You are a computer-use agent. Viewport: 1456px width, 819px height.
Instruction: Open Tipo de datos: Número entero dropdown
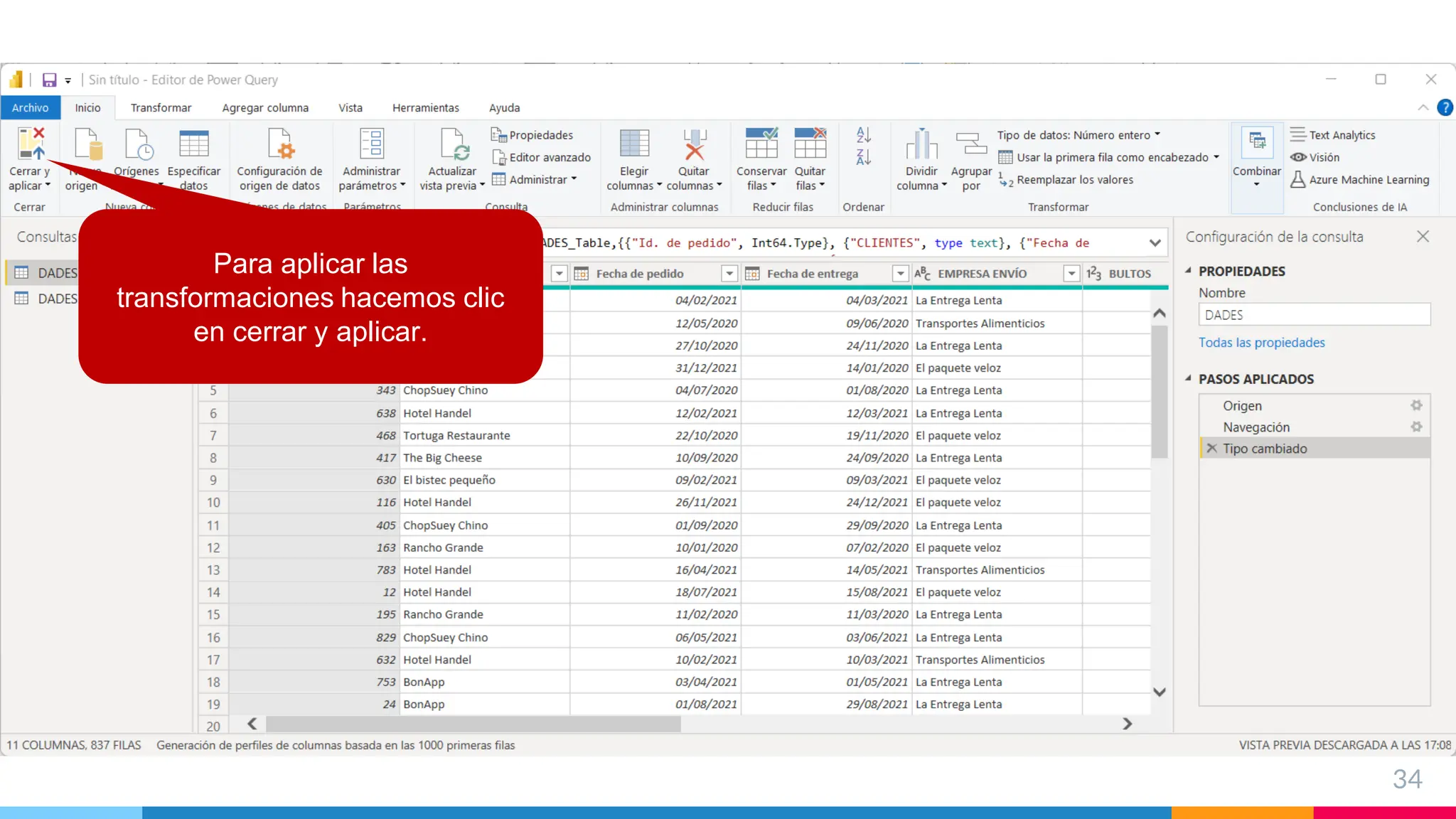[1078, 135]
